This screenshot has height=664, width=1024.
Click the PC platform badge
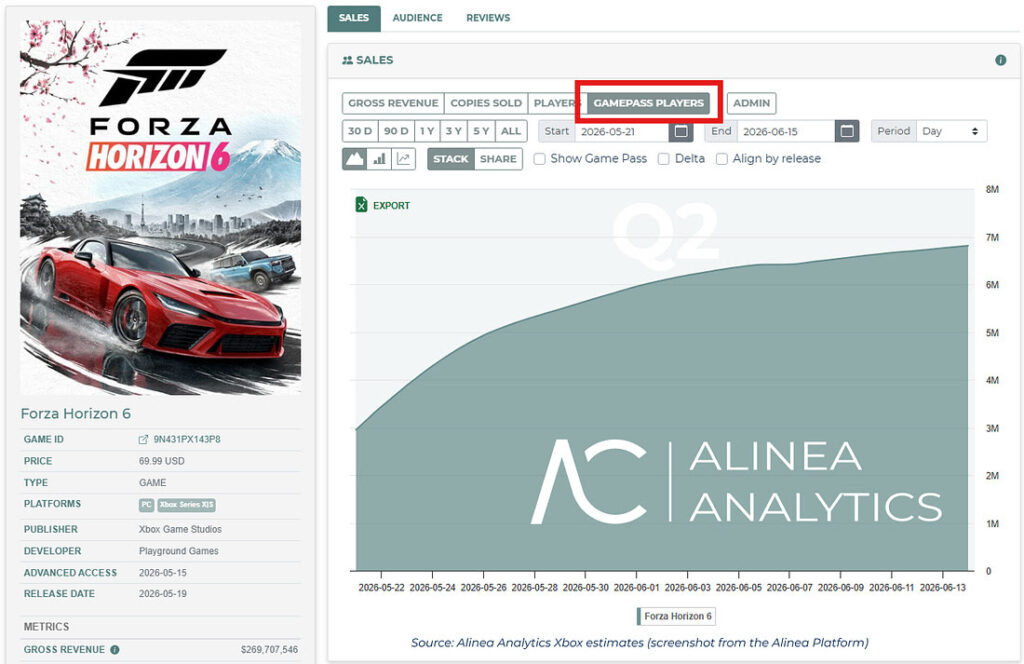[146, 505]
